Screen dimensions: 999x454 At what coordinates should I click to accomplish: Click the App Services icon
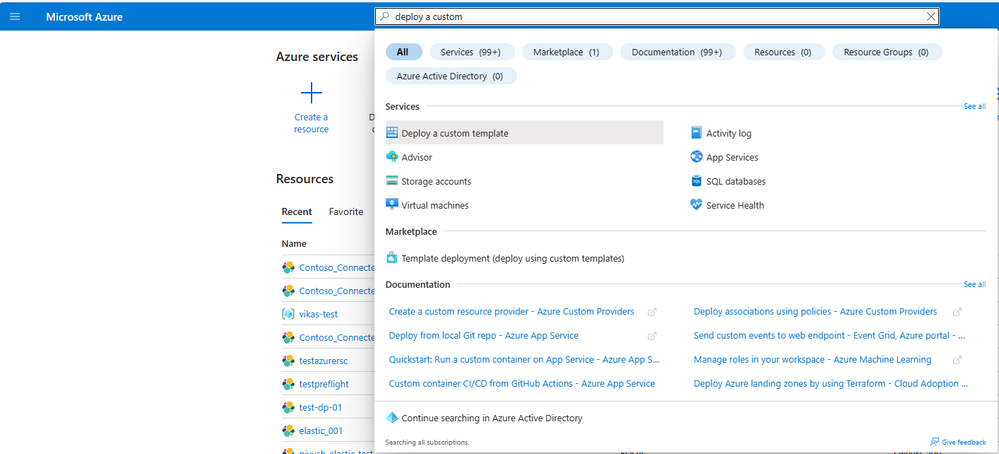click(x=696, y=157)
